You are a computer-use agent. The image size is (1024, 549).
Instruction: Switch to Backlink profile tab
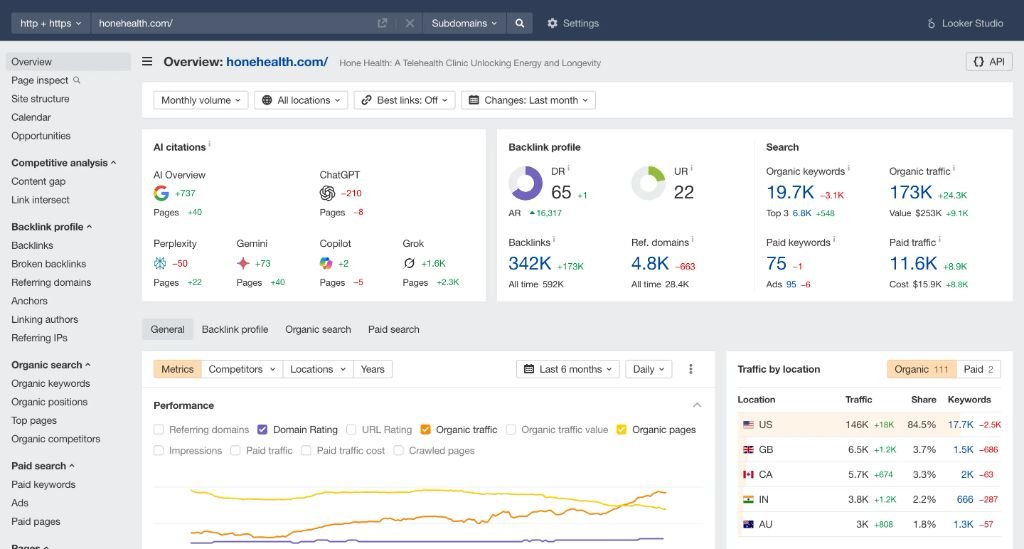pos(235,330)
